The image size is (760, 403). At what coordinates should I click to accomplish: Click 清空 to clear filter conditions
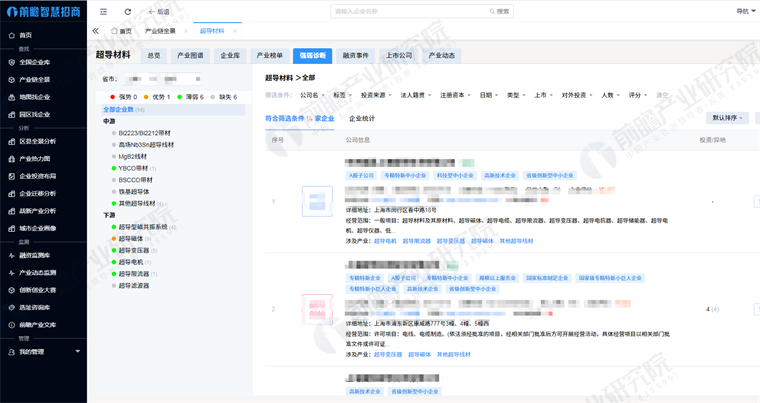(662, 96)
